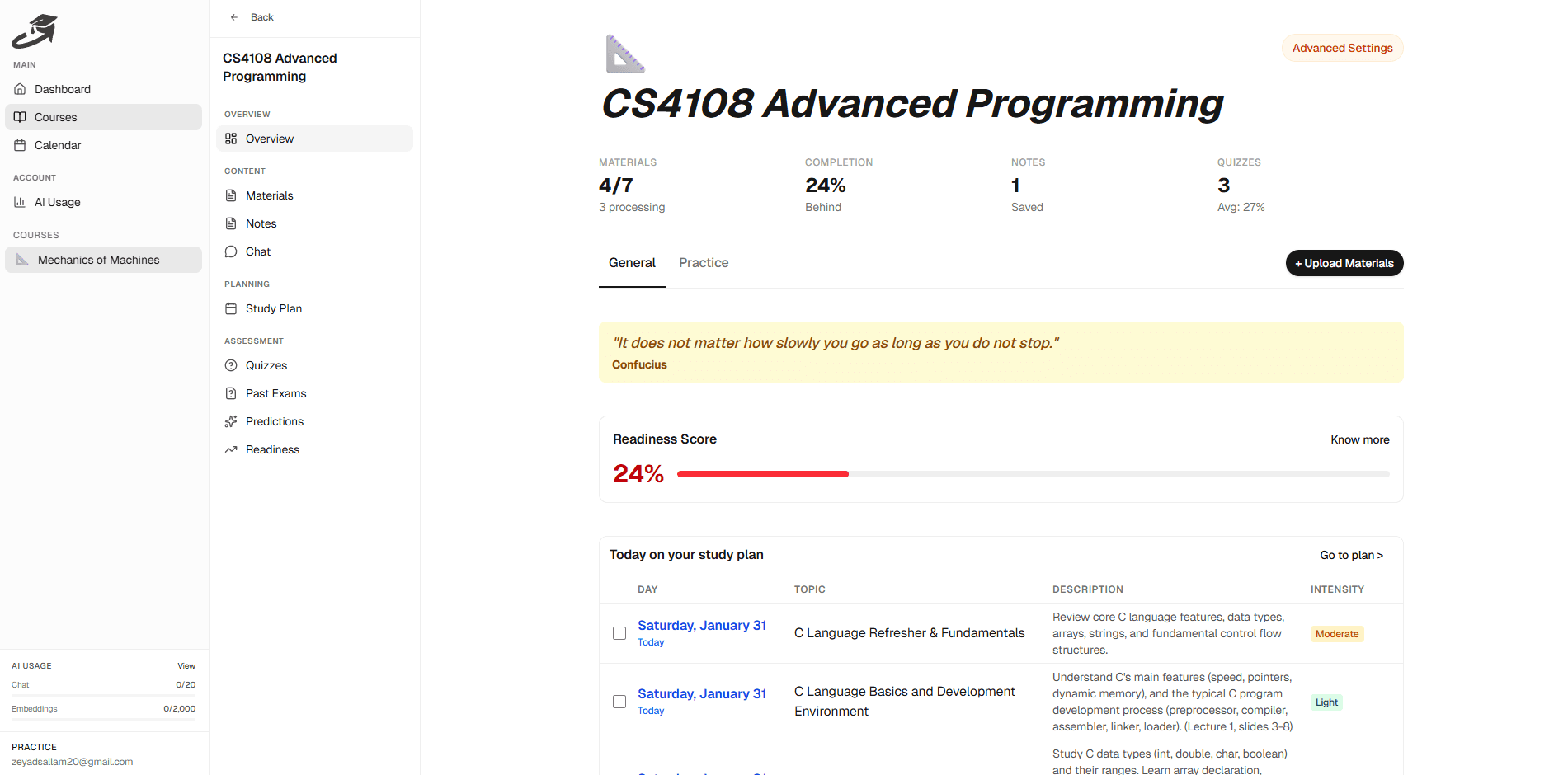Screen dimensions: 1568x775
Task: Click Know more on Readiness Score
Action: click(x=1359, y=439)
